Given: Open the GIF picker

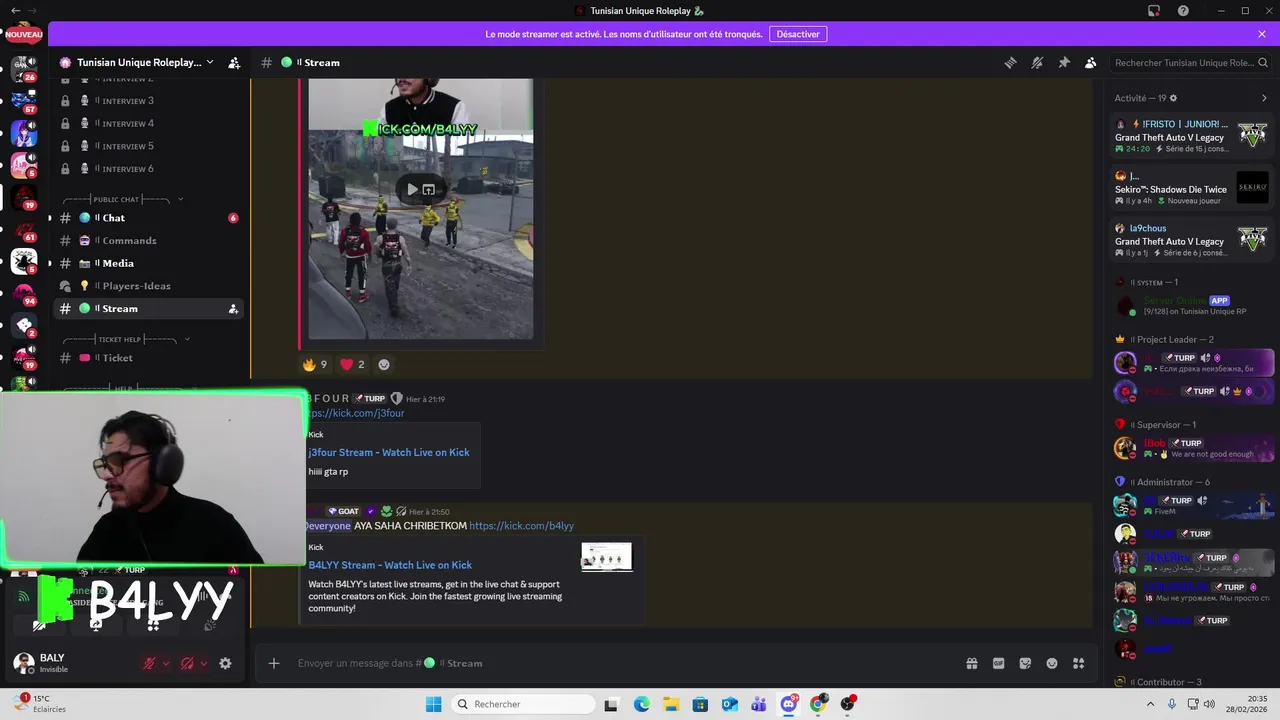Looking at the screenshot, I should point(998,663).
